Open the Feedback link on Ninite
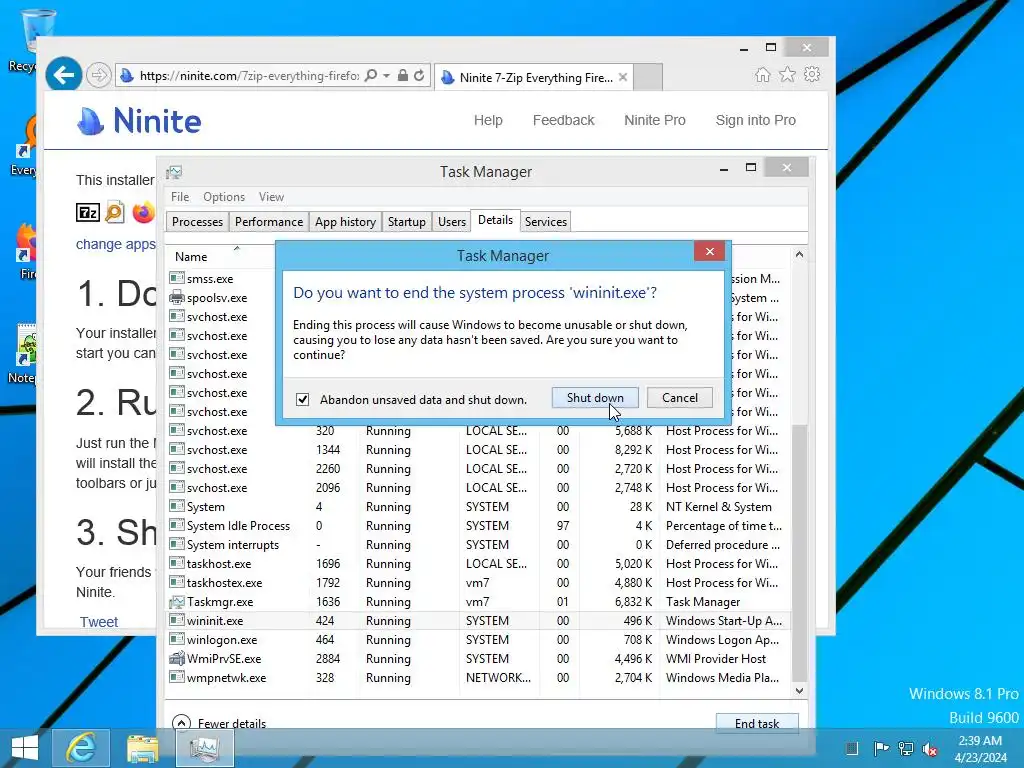 point(564,120)
